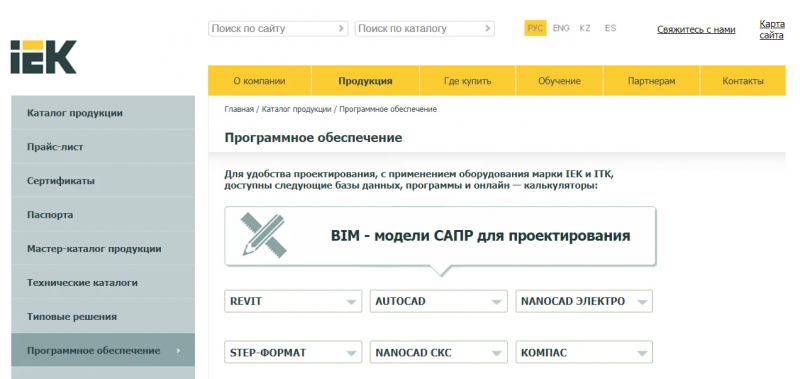The height and width of the screenshot is (379, 800).
Task: Click arrow next to Программное обеспечение in sidebar
Action: click(178, 350)
